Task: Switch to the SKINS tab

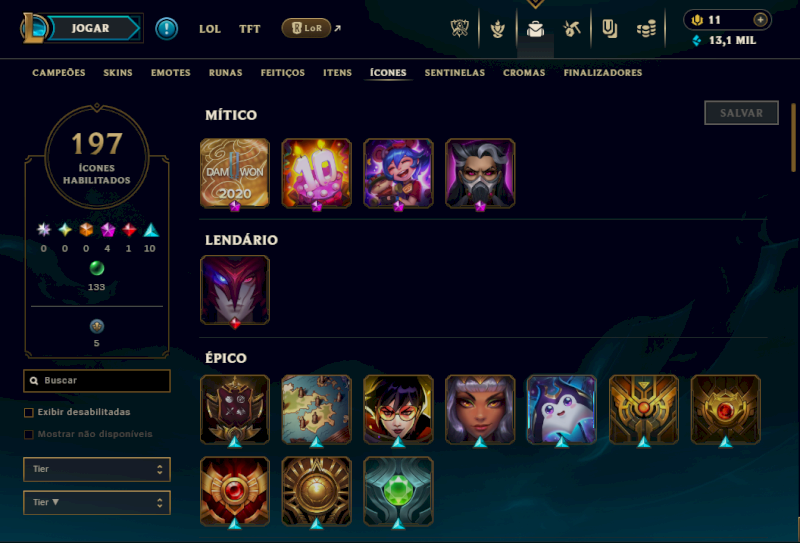Action: [x=118, y=72]
